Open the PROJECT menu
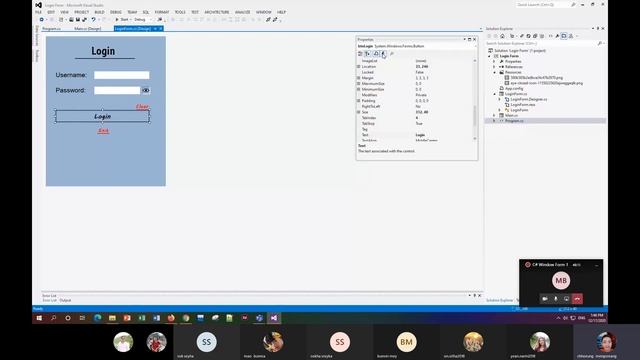This screenshot has height=360, width=640. 81,12
